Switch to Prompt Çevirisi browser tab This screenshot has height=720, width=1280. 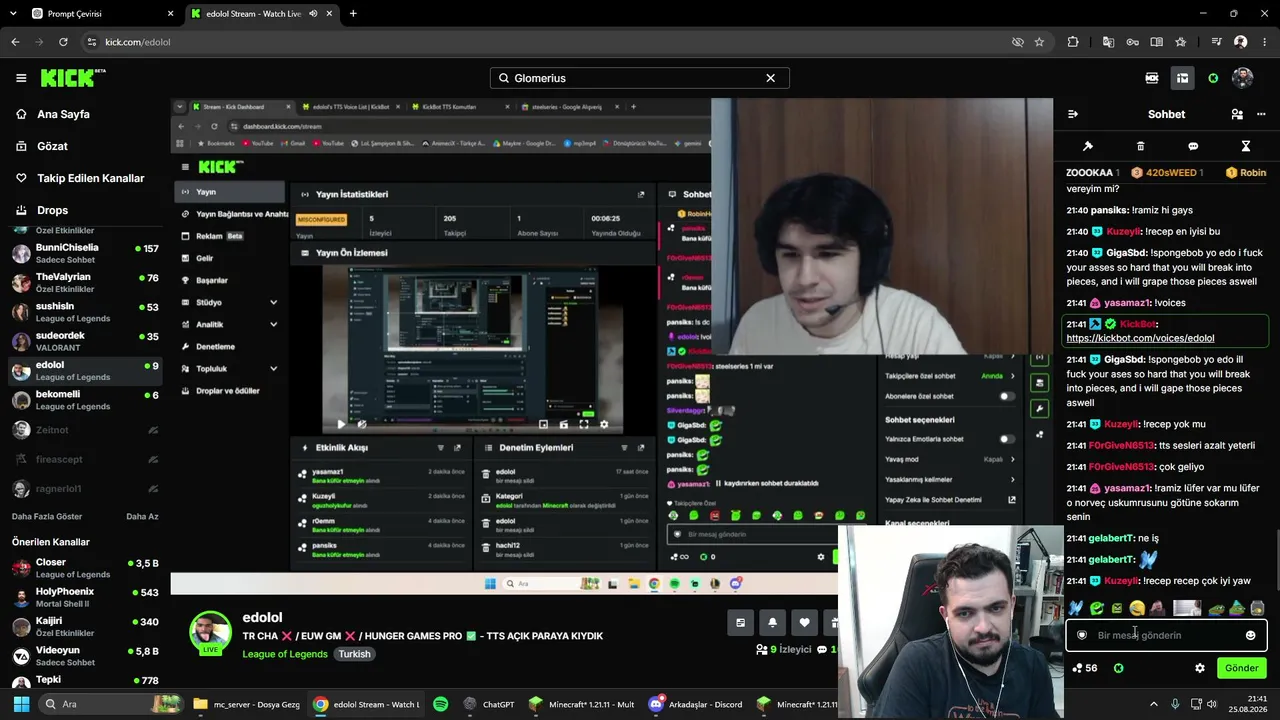tap(100, 14)
